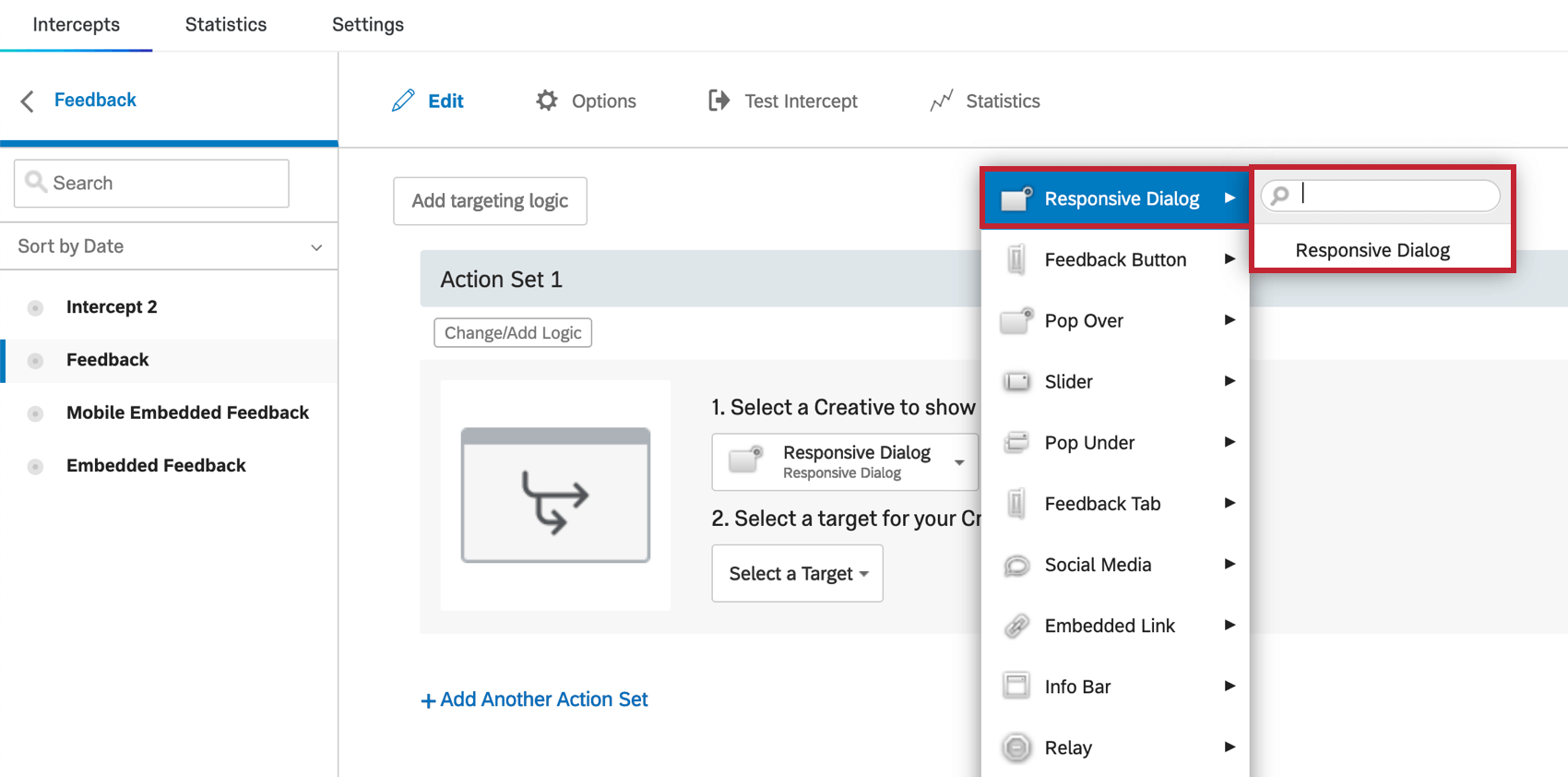1568x777 pixels.
Task: Toggle status dot for Feedback intercept
Action: pos(35,360)
